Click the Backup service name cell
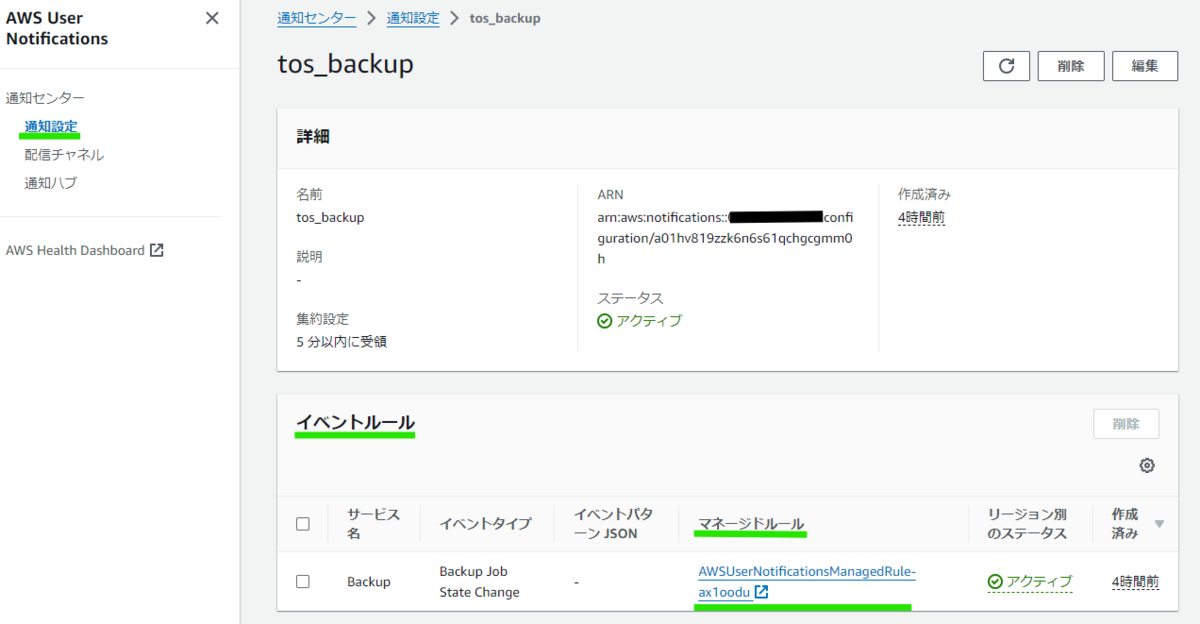Image resolution: width=1200 pixels, height=624 pixels. pos(369,581)
